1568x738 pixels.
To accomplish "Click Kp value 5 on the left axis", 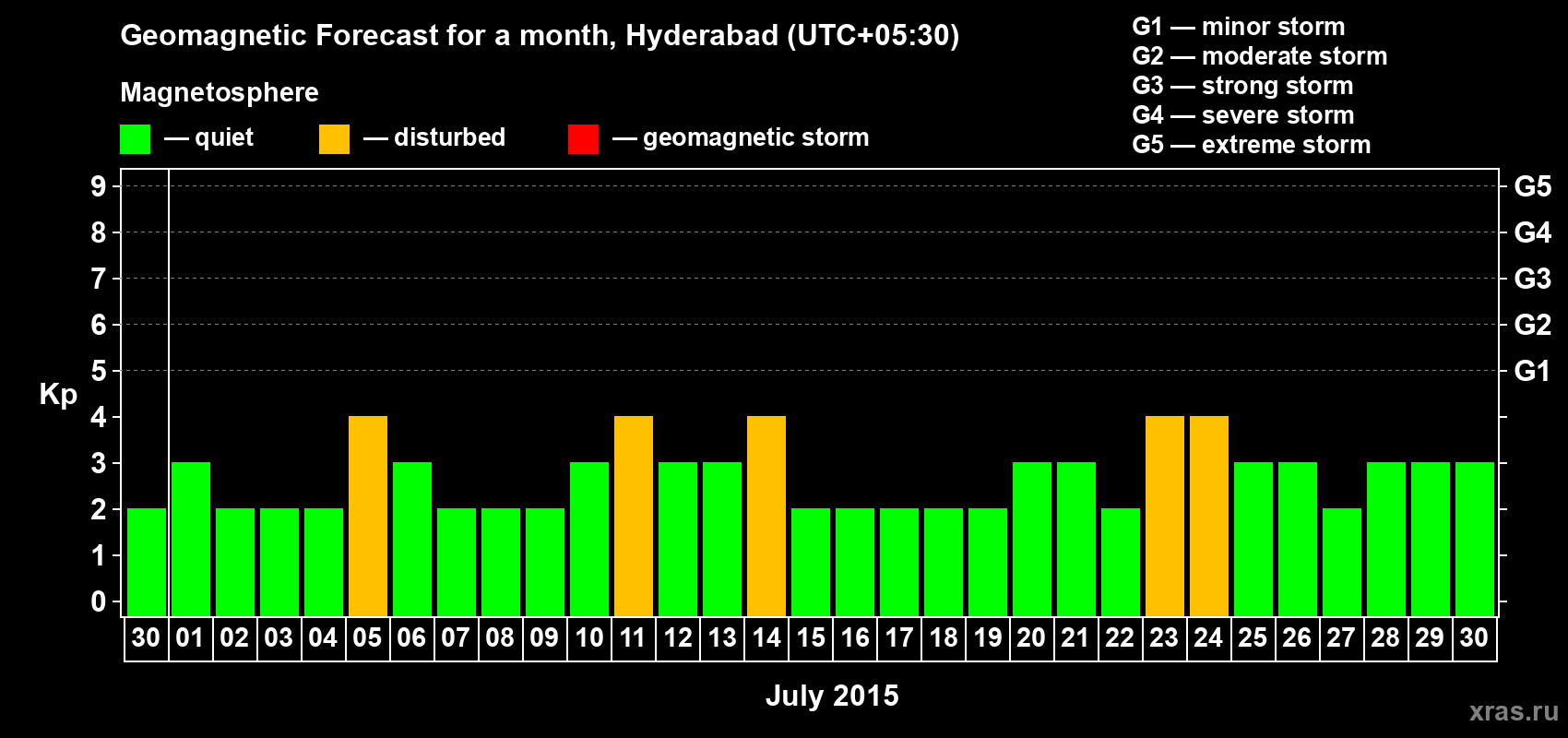I will pyautogui.click(x=99, y=371).
